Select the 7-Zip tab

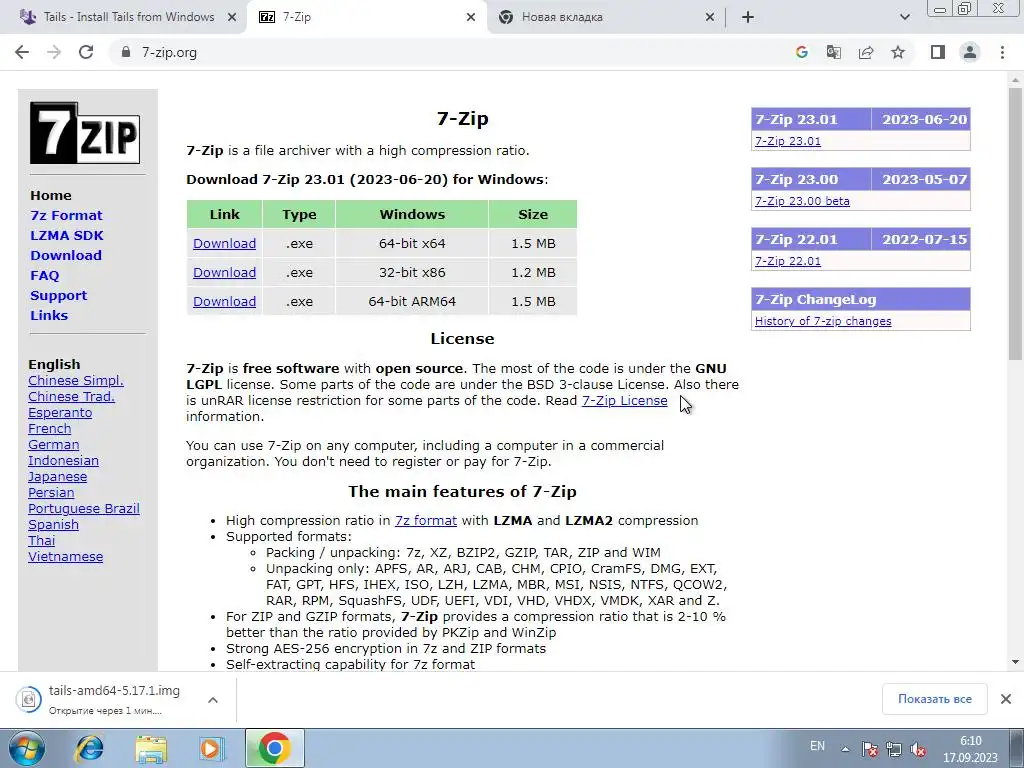pyautogui.click(x=367, y=17)
